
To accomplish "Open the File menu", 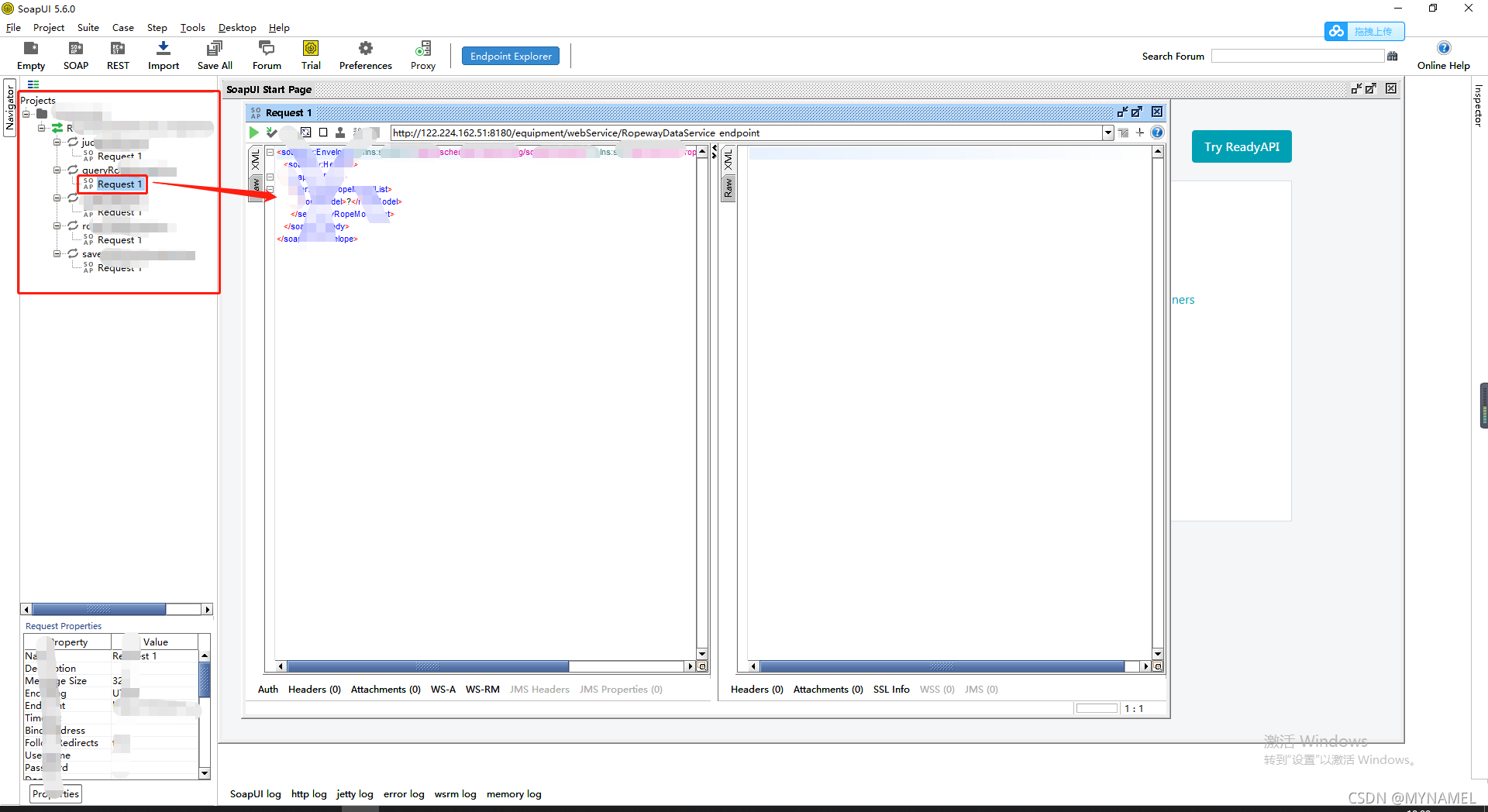I will pyautogui.click(x=13, y=28).
